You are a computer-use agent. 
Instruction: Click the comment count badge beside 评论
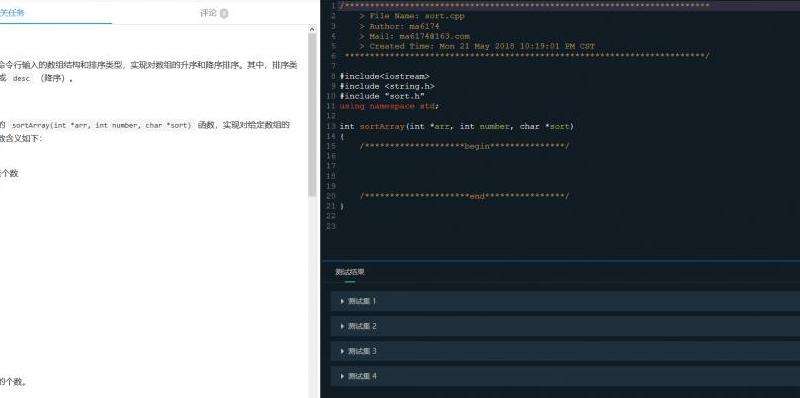pos(223,14)
